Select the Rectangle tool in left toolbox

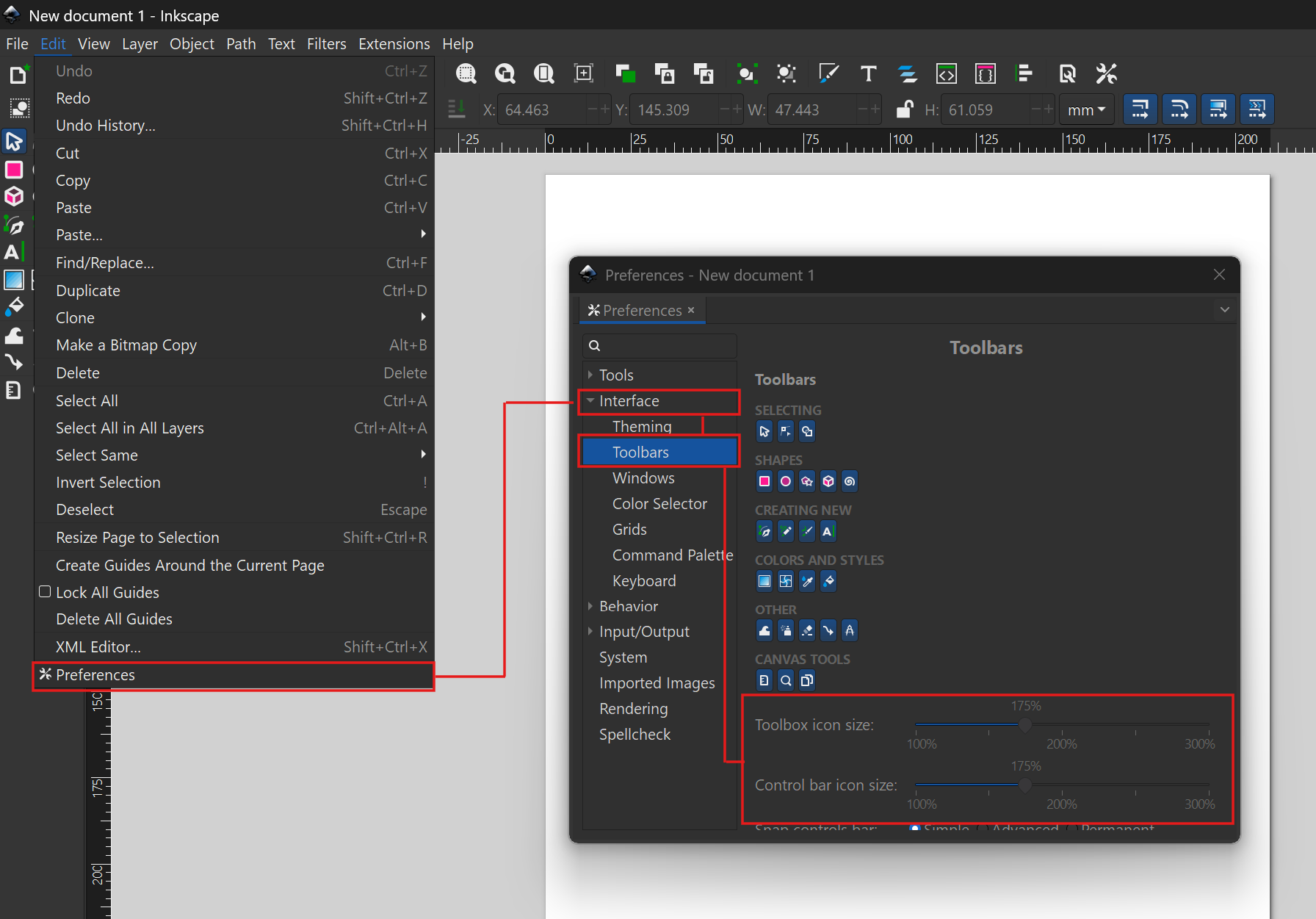(x=14, y=170)
